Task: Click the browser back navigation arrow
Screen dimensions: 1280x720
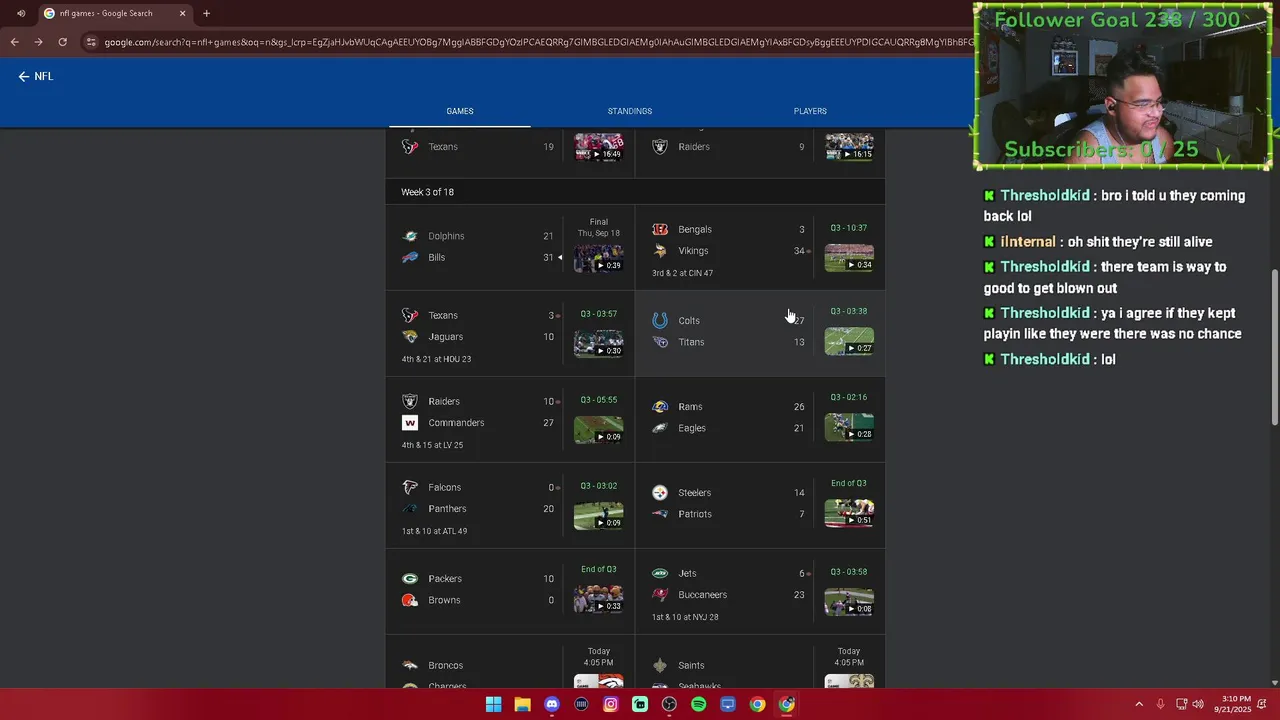Action: pyautogui.click(x=14, y=42)
